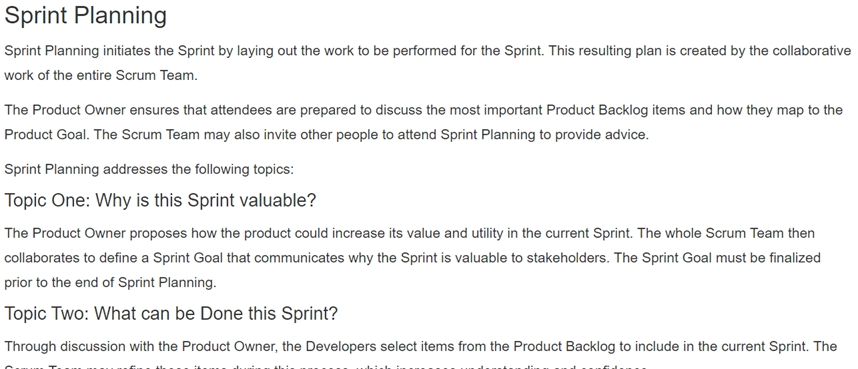Screen dimensions: 858x369
Task: Click the line starting "collaborates to define a Sprint Goal"
Action: click(413, 258)
